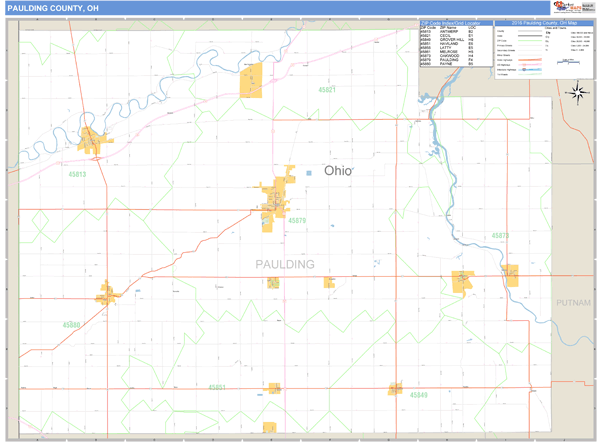Click the 45821 ZIP code label
Image resolution: width=600 pixels, height=442 pixels.
point(327,90)
